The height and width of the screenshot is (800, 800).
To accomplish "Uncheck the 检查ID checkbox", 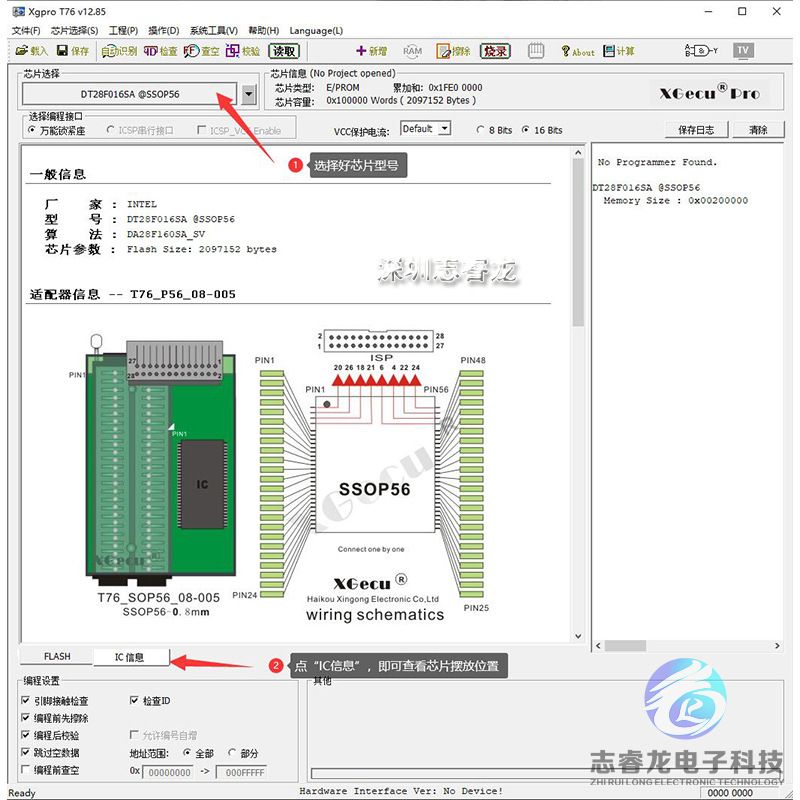I will point(135,701).
